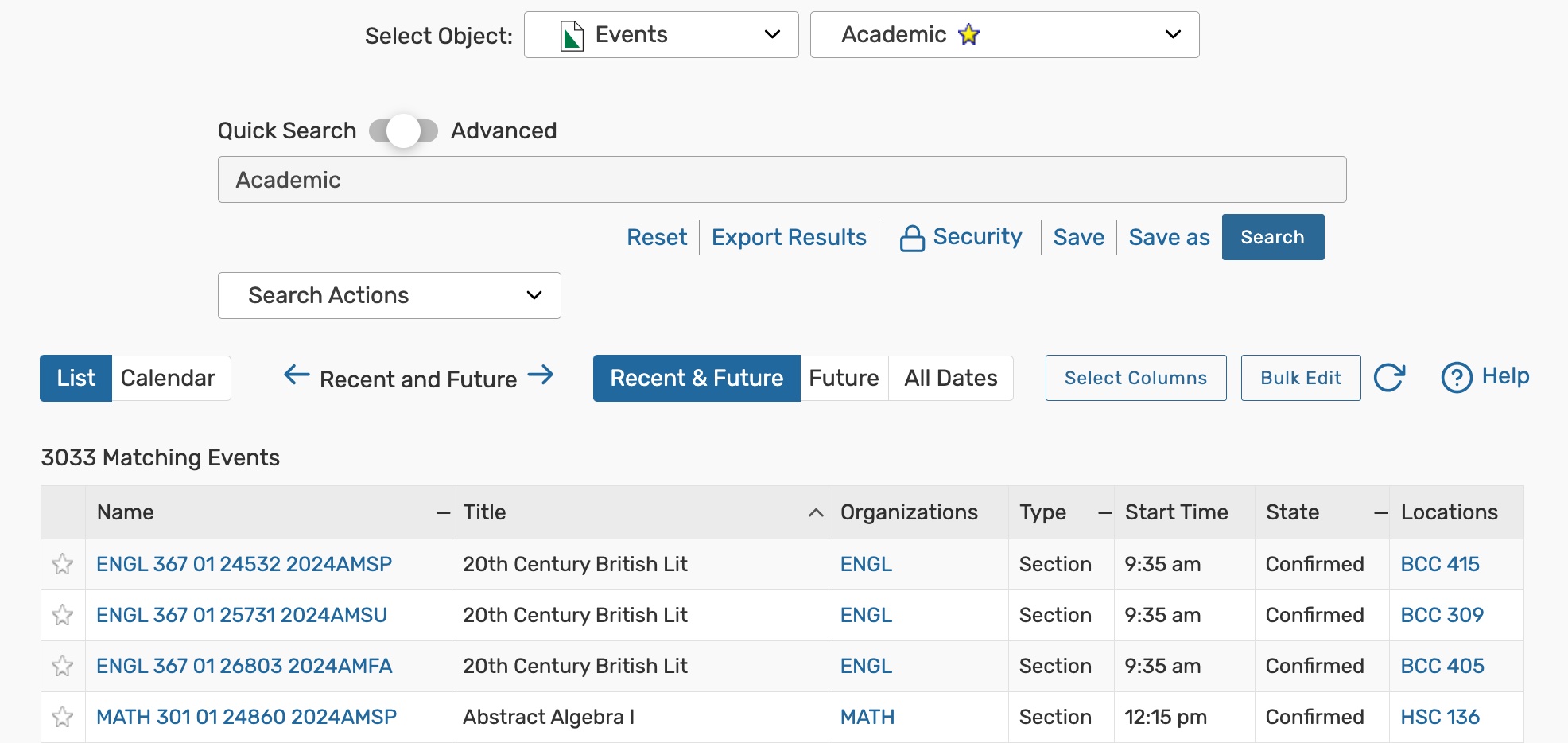
Task: Select the All Dates tab
Action: tap(950, 379)
